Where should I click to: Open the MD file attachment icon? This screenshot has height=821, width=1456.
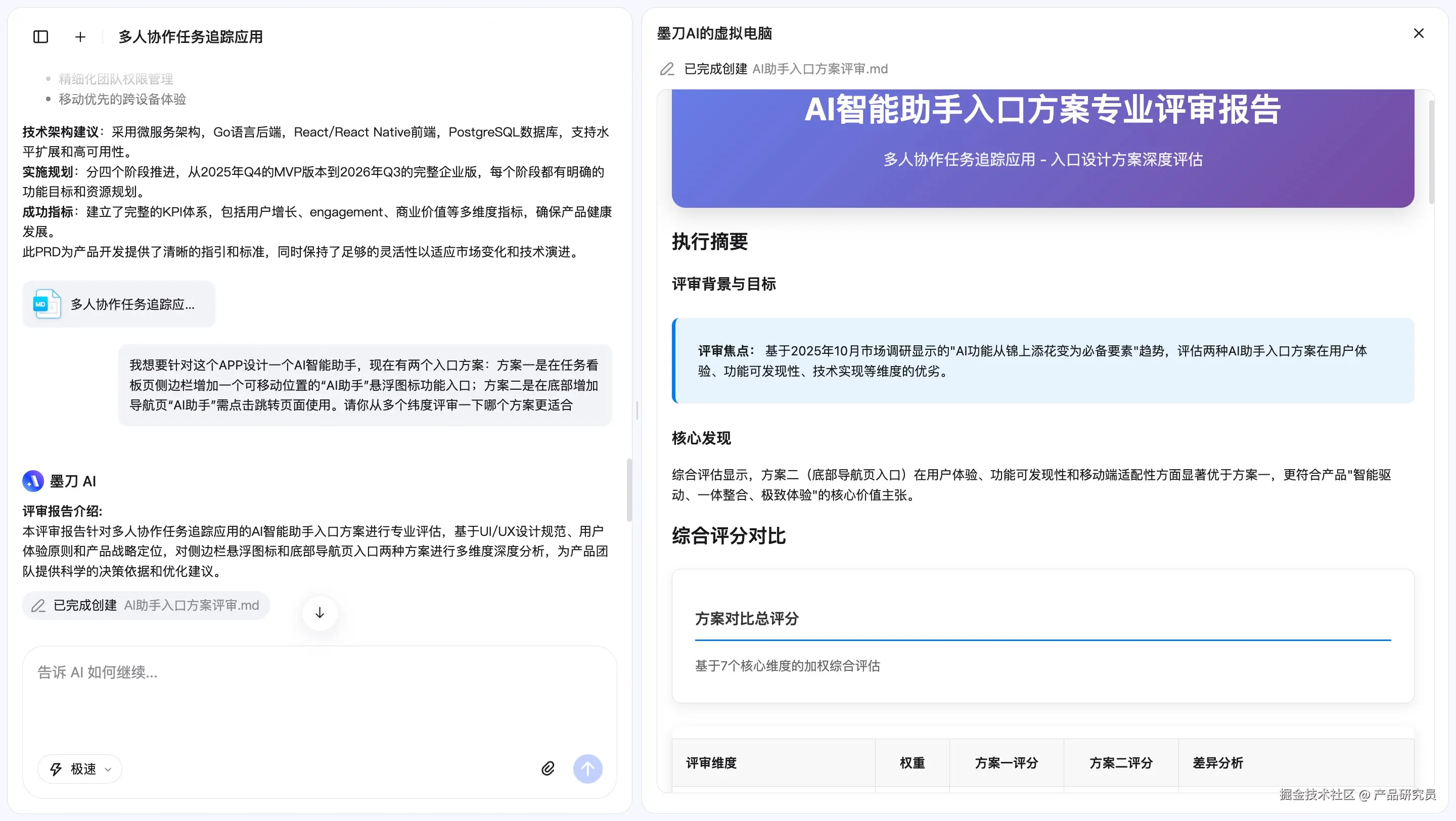click(x=47, y=304)
